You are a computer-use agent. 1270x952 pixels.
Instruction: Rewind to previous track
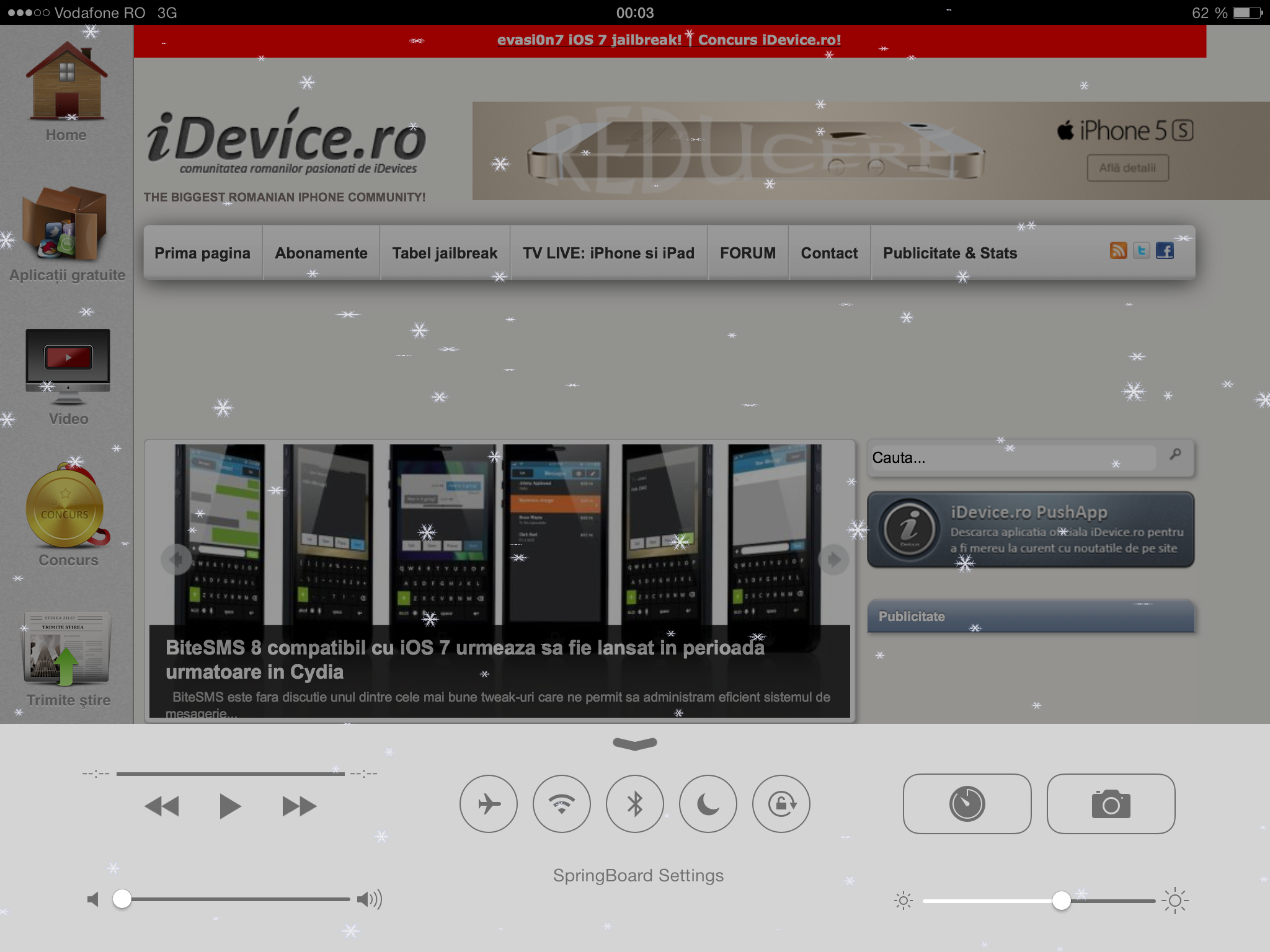point(162,806)
